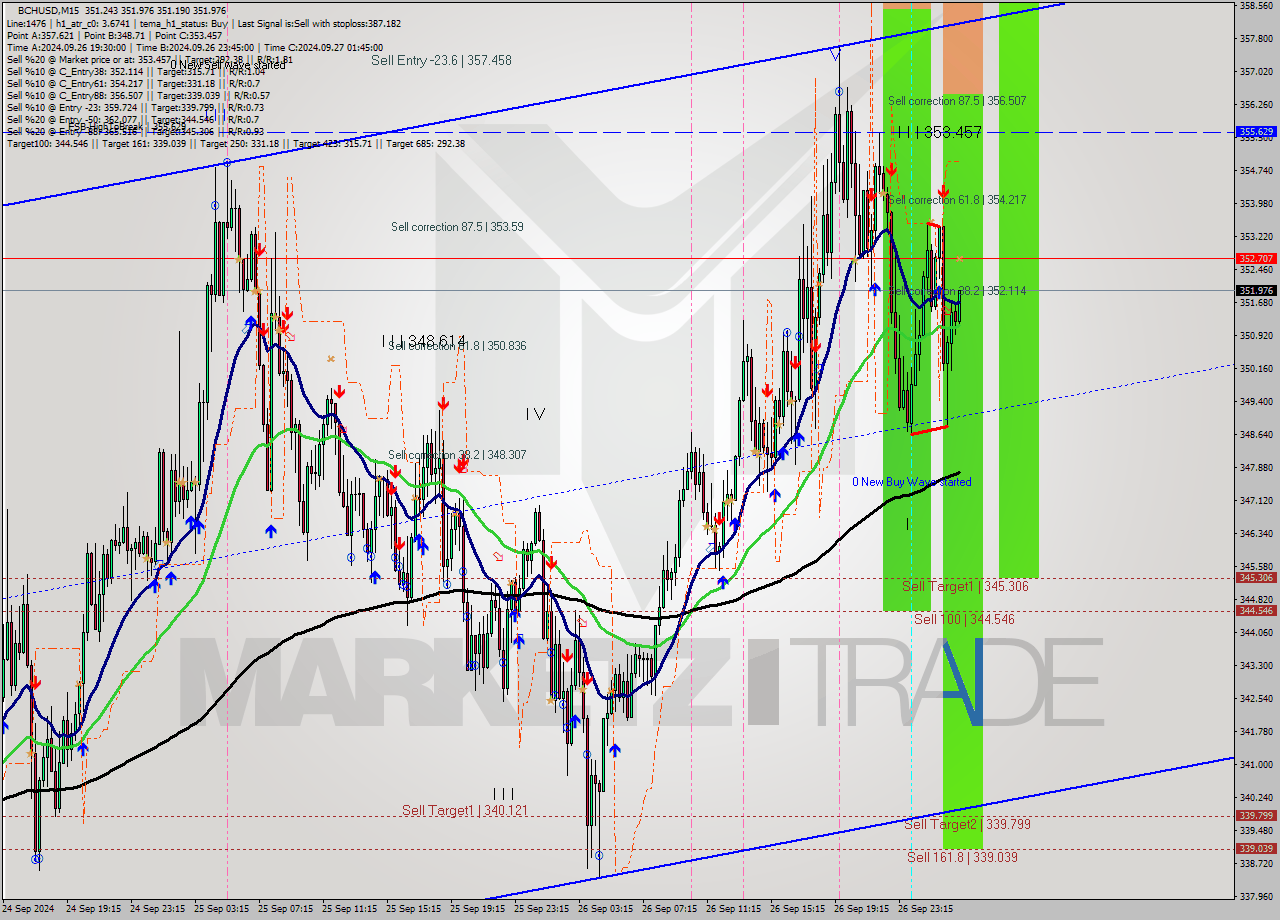
Task: Click the 'Sell 100 | 344.546' label
Action: click(x=964, y=620)
